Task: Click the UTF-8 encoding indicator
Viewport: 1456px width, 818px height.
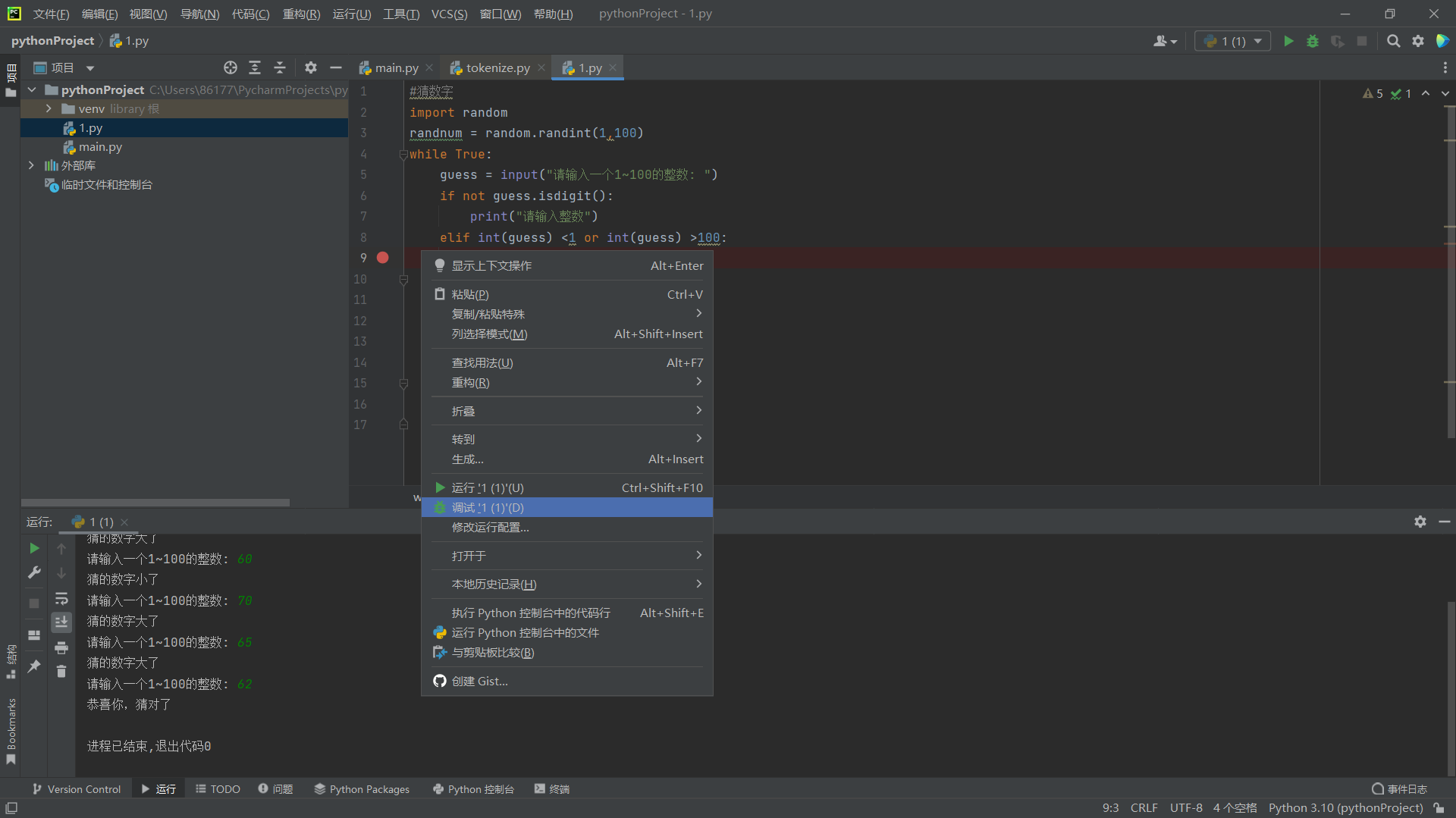Action: 1186,808
